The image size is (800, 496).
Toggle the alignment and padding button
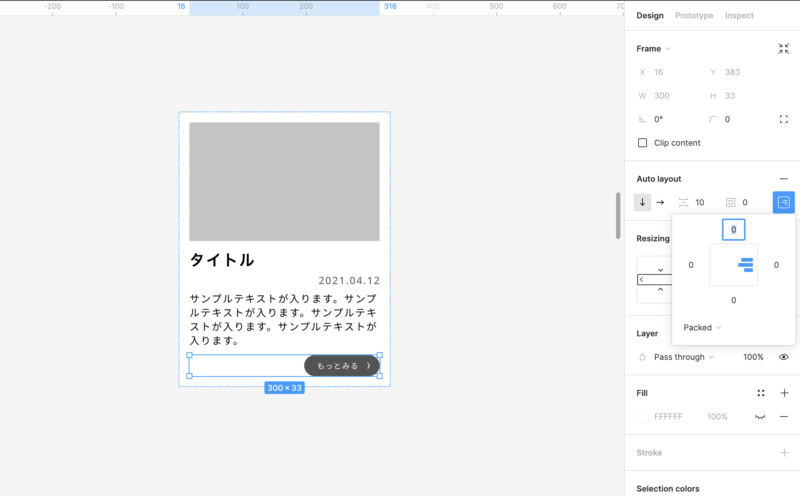(x=783, y=202)
